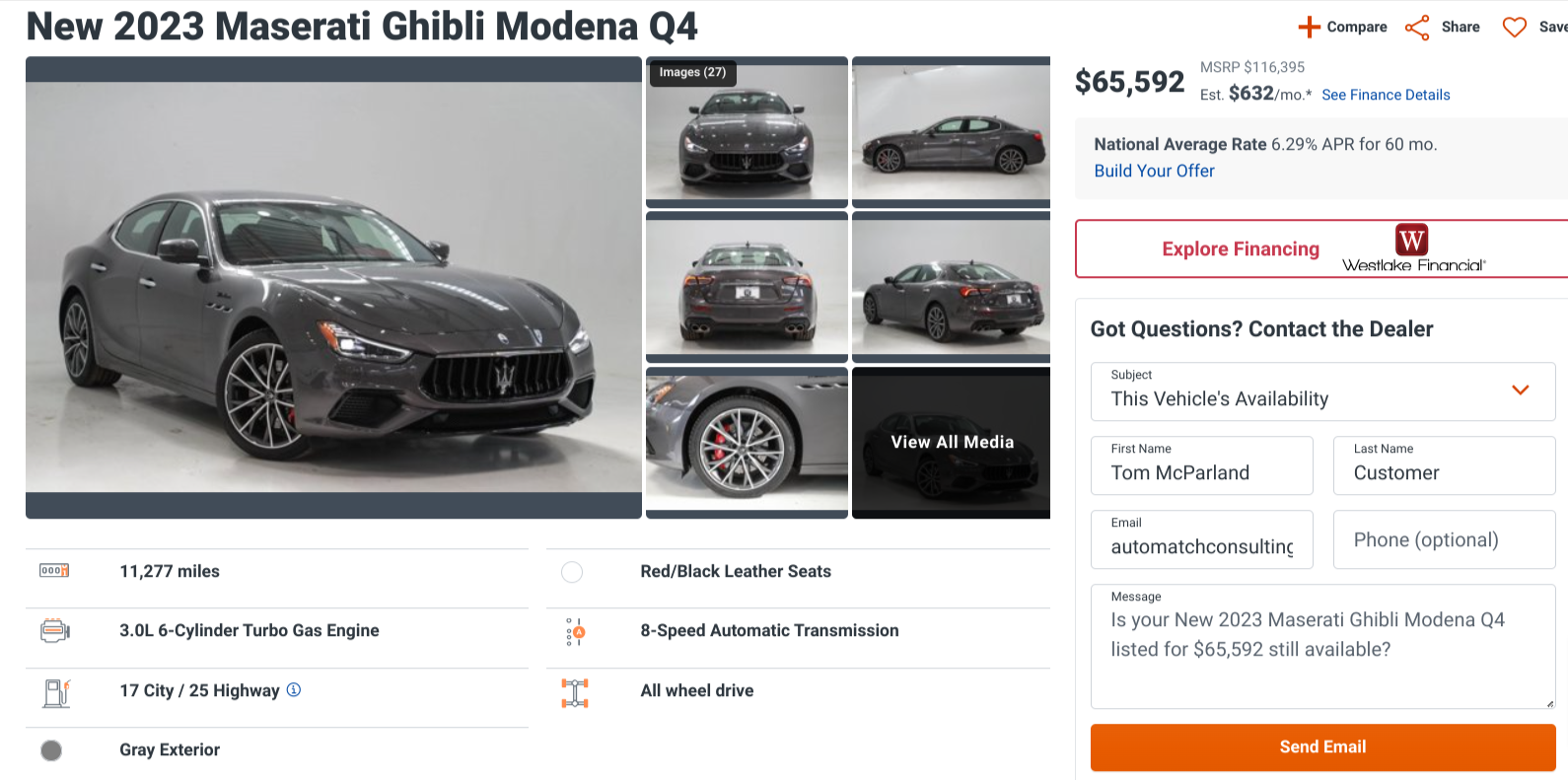The height and width of the screenshot is (780, 1568).
Task: Click the Explore Financing button
Action: [x=1240, y=248]
